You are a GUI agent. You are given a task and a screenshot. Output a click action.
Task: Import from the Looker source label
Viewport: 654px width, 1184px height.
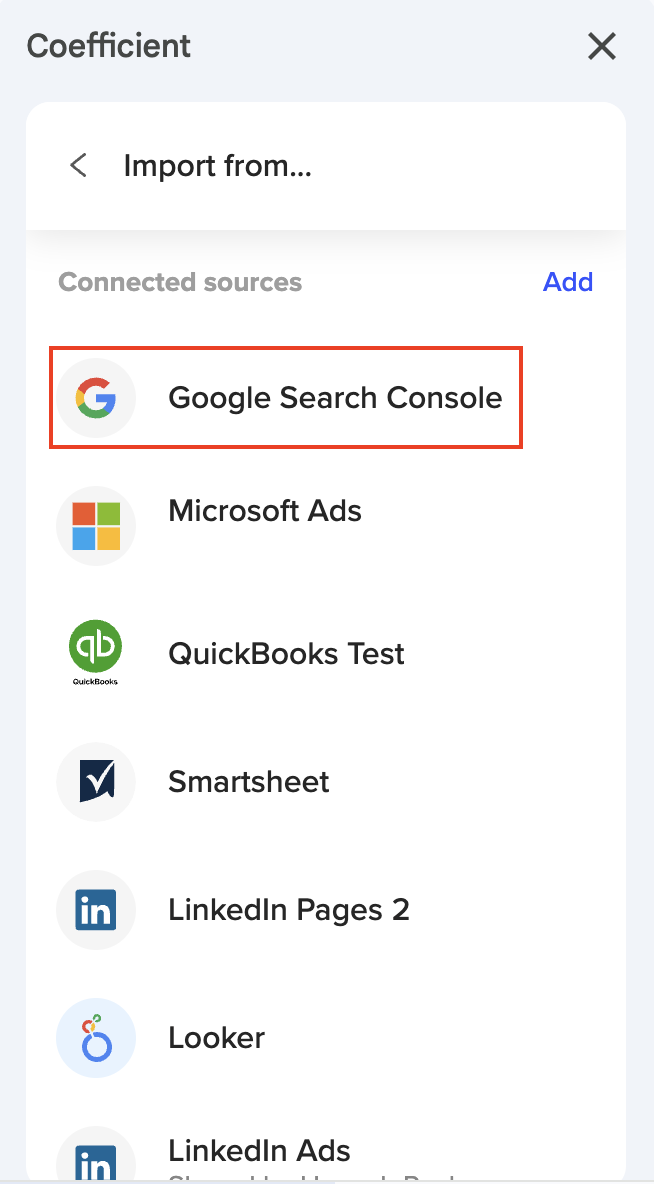[216, 1038]
